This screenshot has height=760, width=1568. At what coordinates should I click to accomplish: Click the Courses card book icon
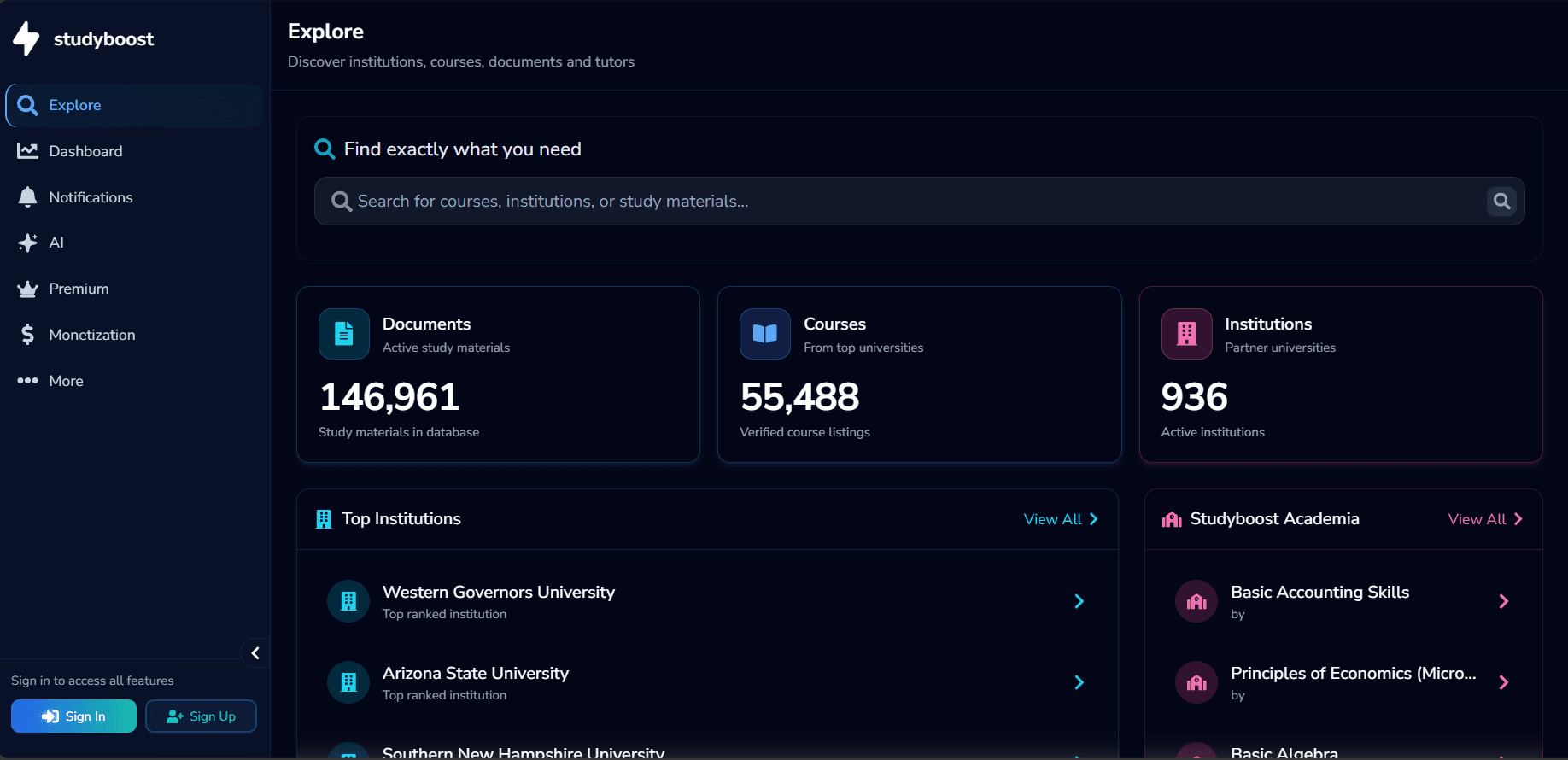[765, 334]
